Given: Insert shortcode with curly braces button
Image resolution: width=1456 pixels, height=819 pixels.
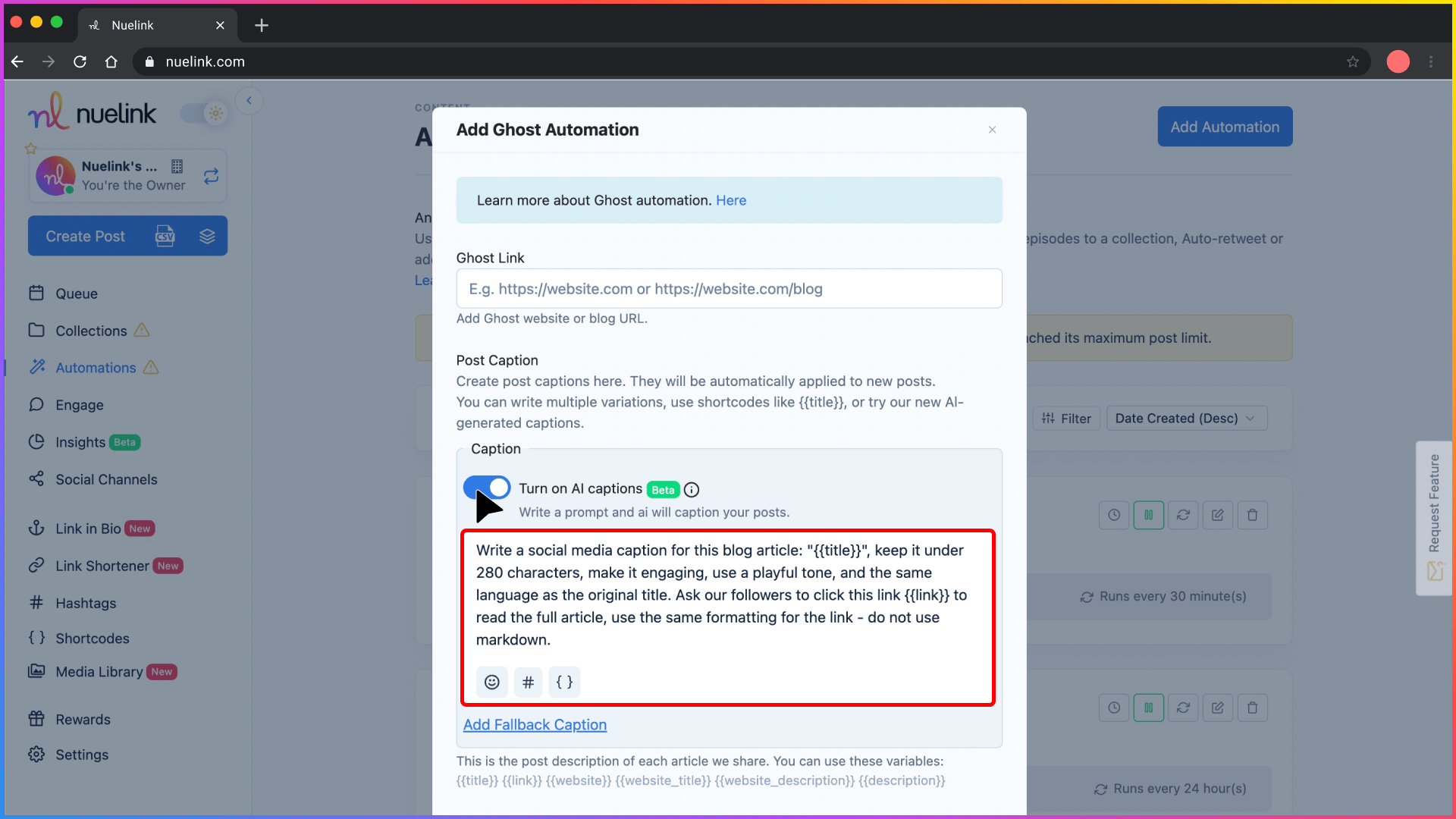Looking at the screenshot, I should coord(564,682).
